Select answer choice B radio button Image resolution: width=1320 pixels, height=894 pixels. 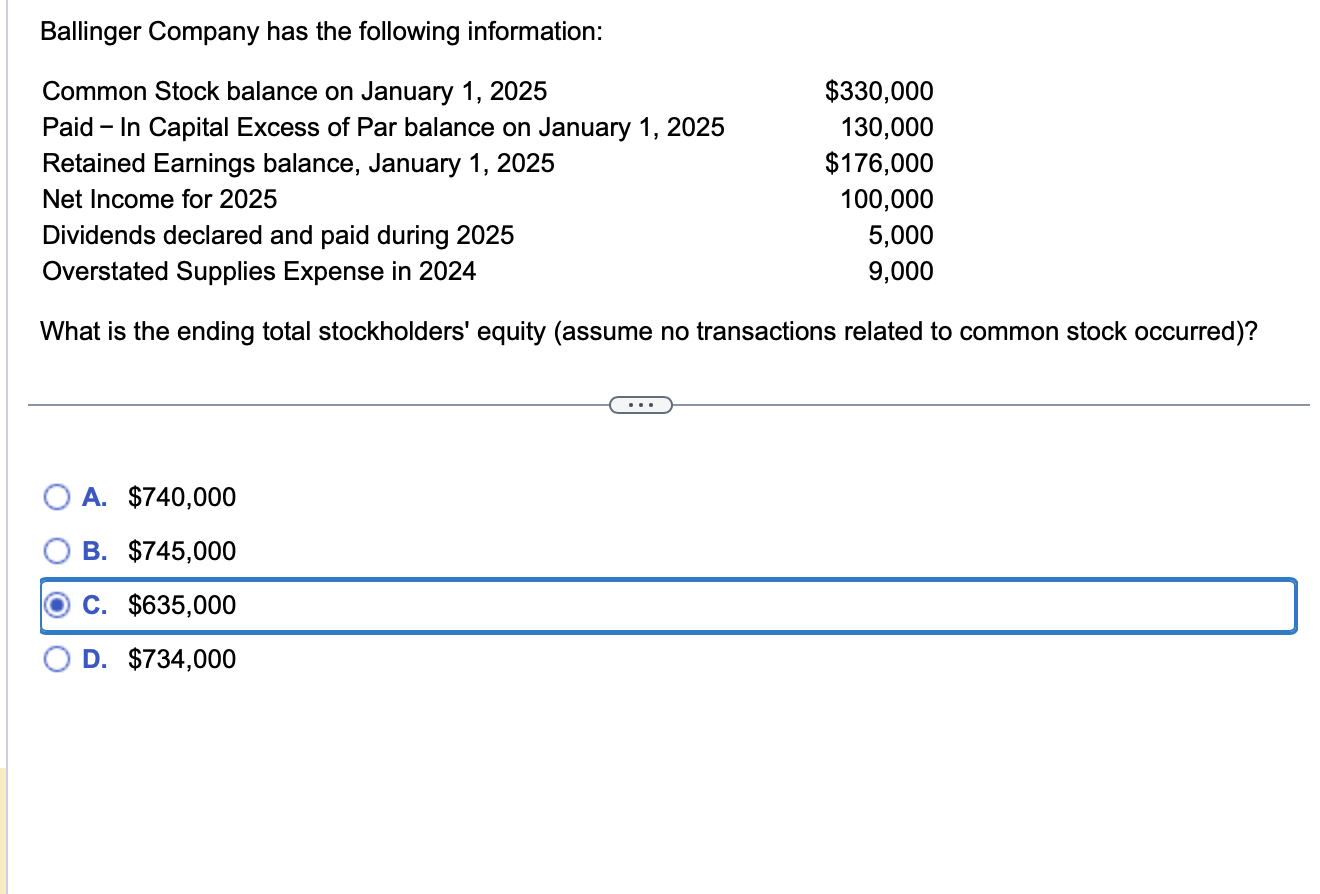[57, 550]
